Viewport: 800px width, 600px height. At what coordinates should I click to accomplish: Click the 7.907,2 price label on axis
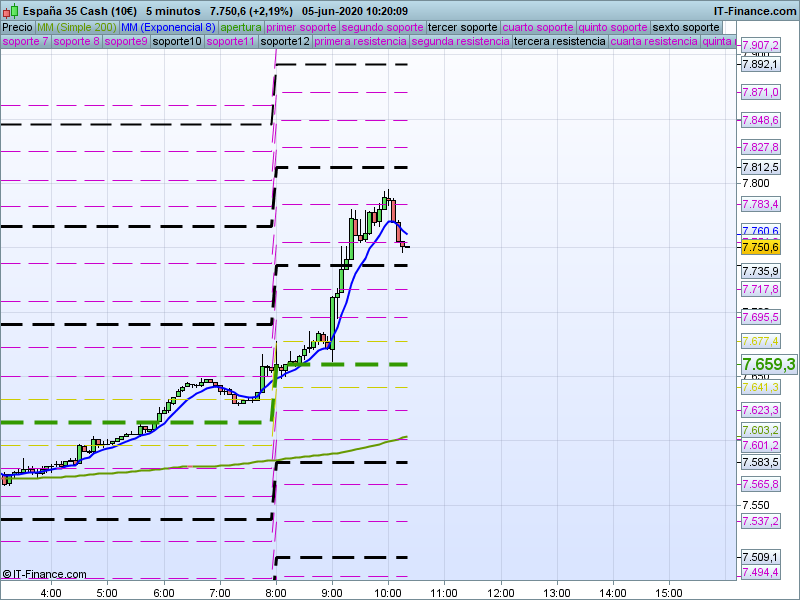tap(761, 46)
